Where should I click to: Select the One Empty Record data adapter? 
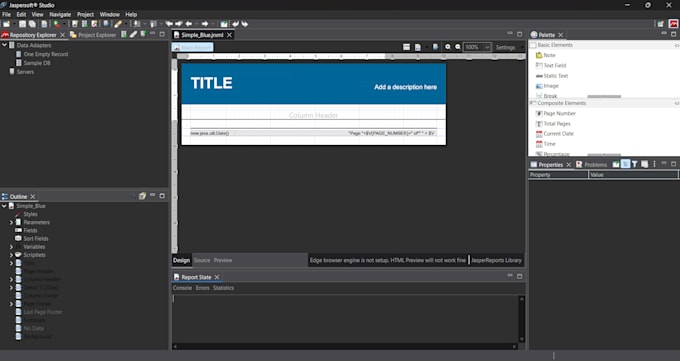[42, 54]
